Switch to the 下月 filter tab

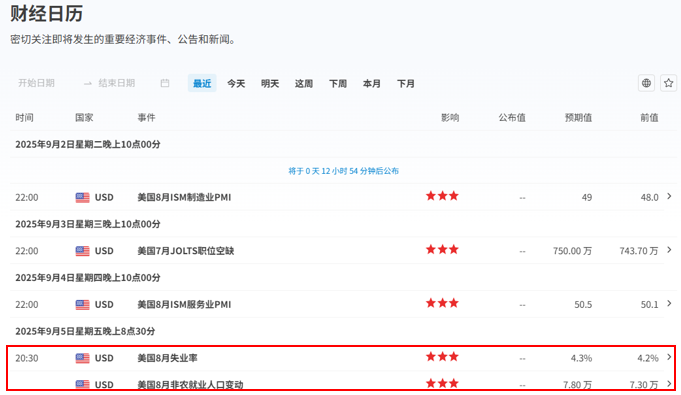tap(406, 83)
